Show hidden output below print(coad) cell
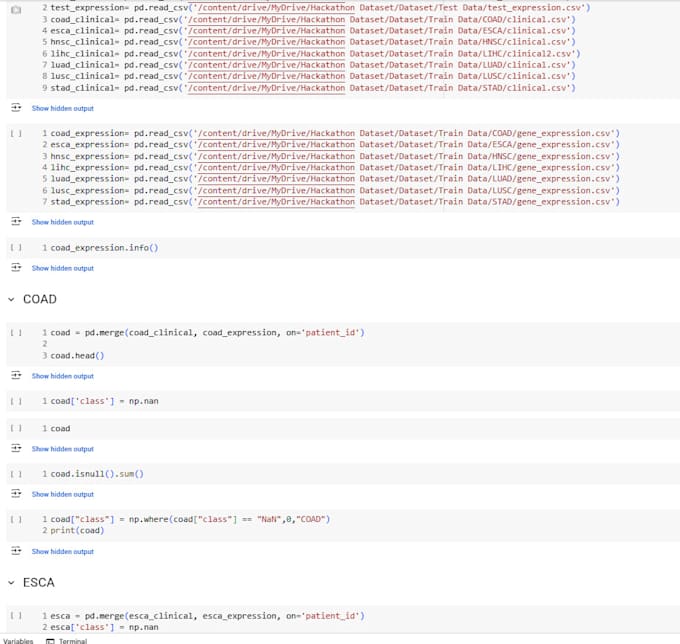The width and height of the screenshot is (680, 644). point(62,551)
